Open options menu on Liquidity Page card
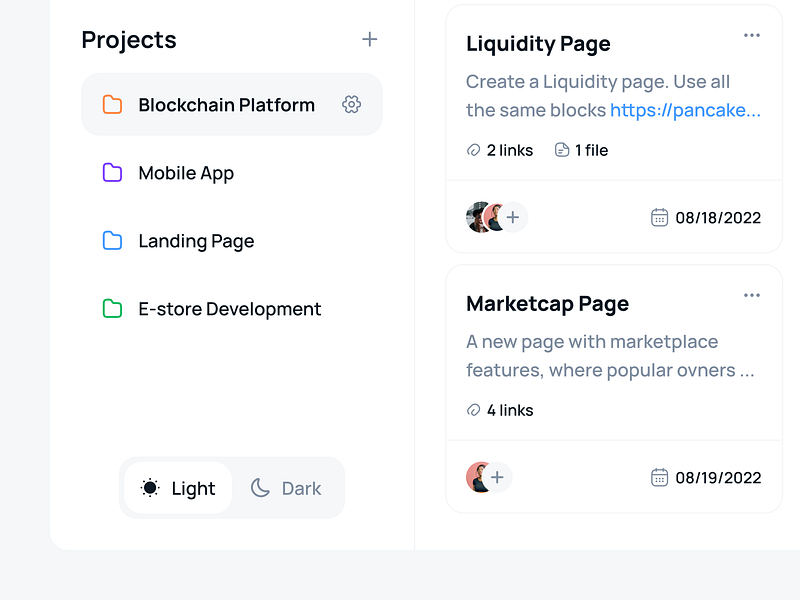The width and height of the screenshot is (800, 600). tap(752, 35)
